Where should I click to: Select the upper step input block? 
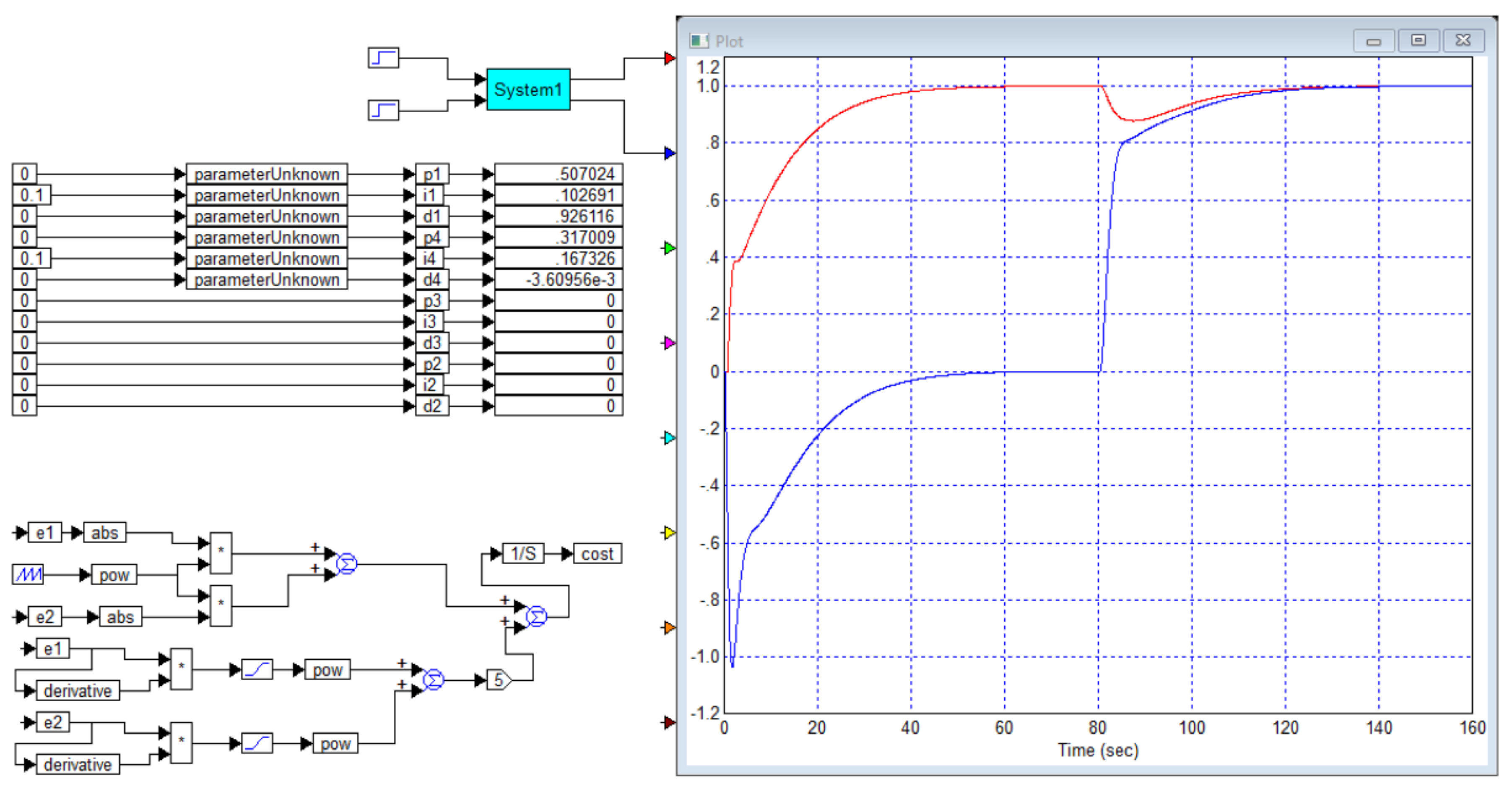coord(383,57)
